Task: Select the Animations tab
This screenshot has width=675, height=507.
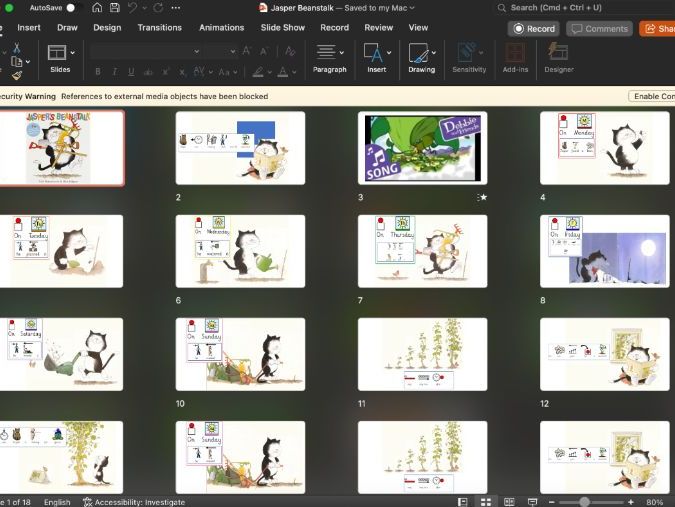Action: click(222, 28)
